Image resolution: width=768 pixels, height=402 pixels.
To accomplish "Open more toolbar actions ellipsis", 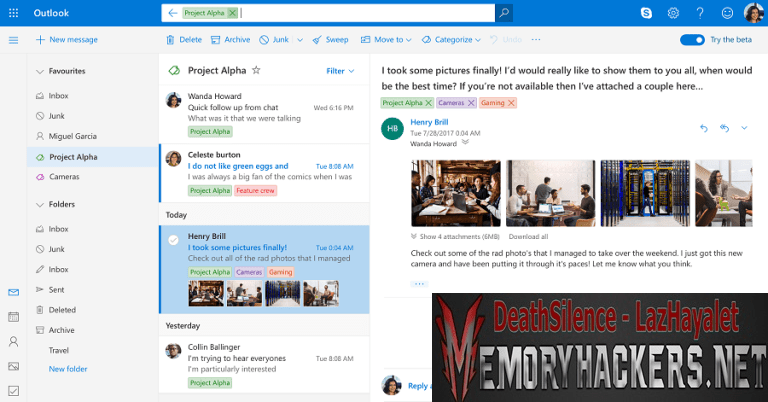I will click(x=536, y=40).
